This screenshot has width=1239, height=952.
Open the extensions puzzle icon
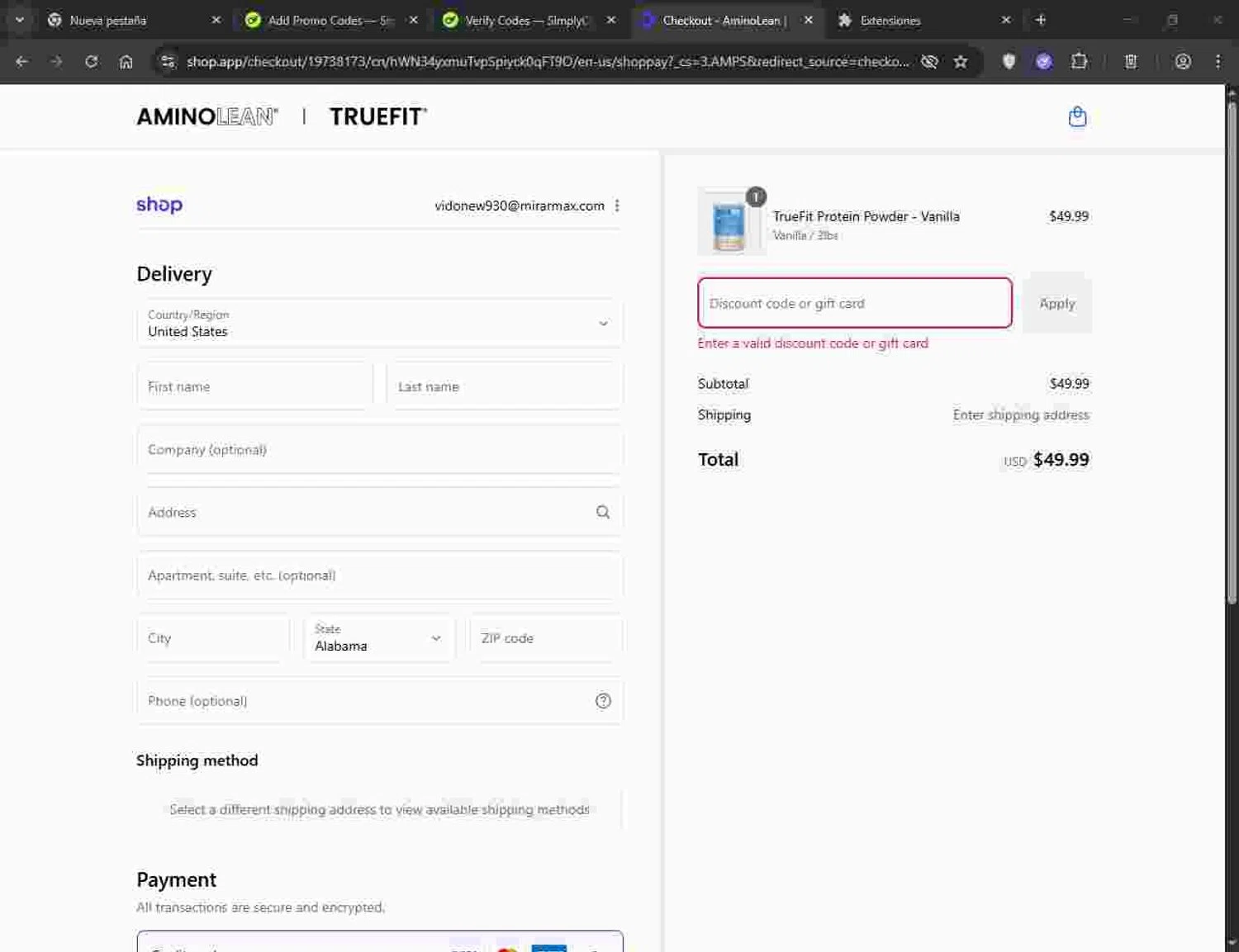(x=1079, y=61)
